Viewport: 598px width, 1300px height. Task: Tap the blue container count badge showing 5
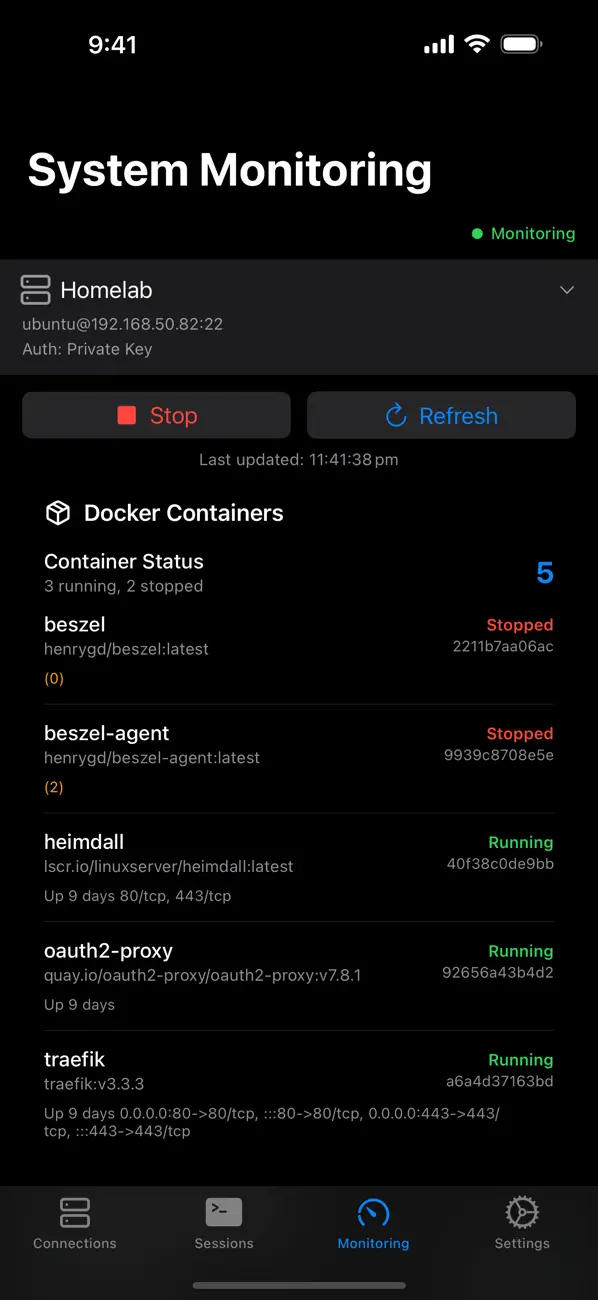(x=544, y=572)
